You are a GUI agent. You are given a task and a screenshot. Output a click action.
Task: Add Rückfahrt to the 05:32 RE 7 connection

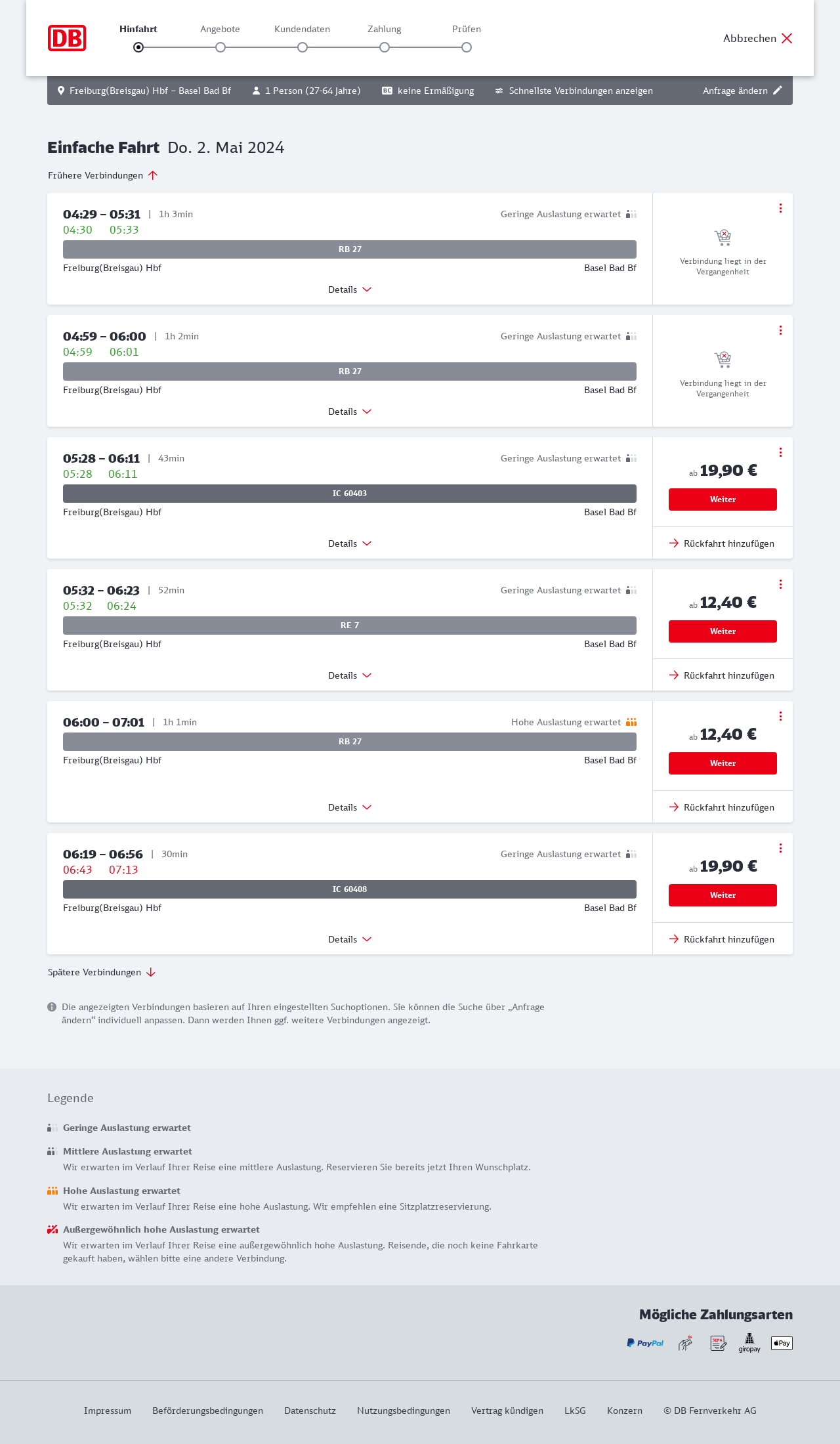pyautogui.click(x=723, y=675)
